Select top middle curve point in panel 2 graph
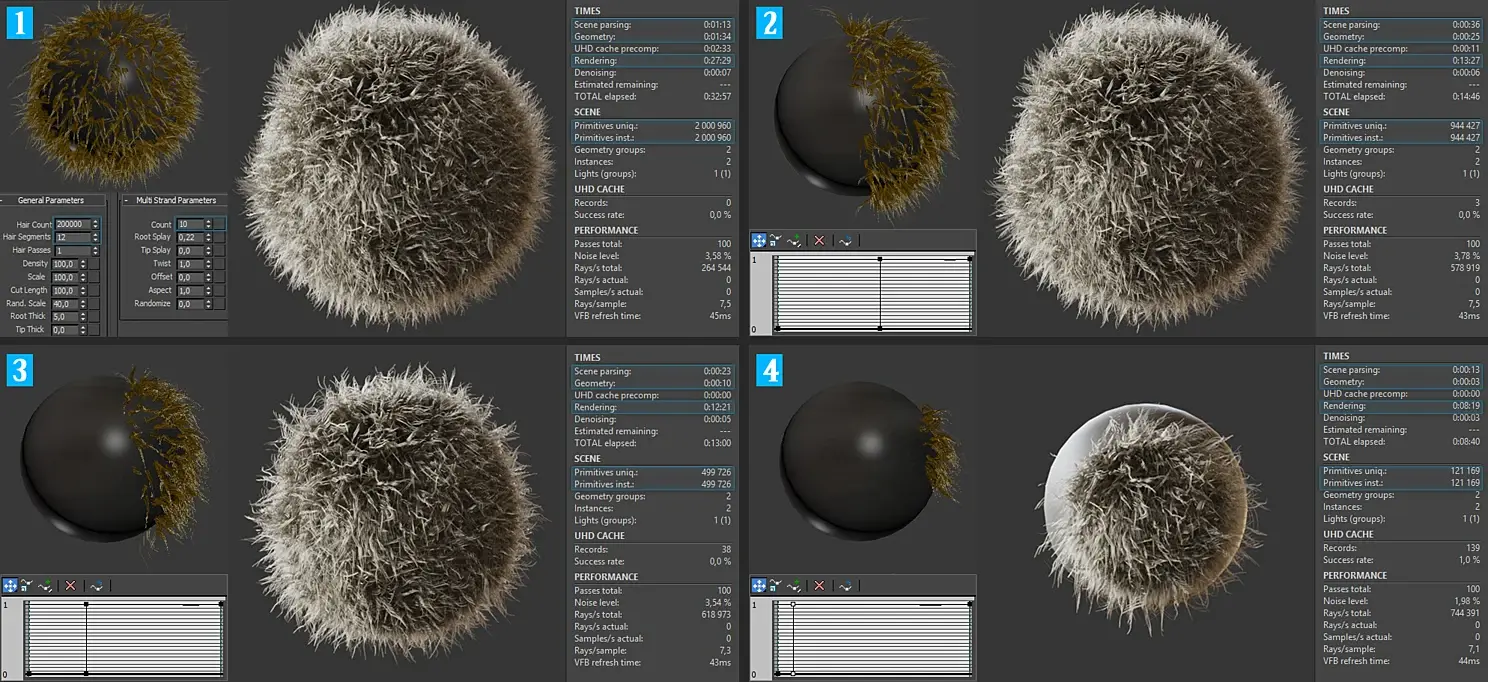The image size is (1488, 682). 880,259
